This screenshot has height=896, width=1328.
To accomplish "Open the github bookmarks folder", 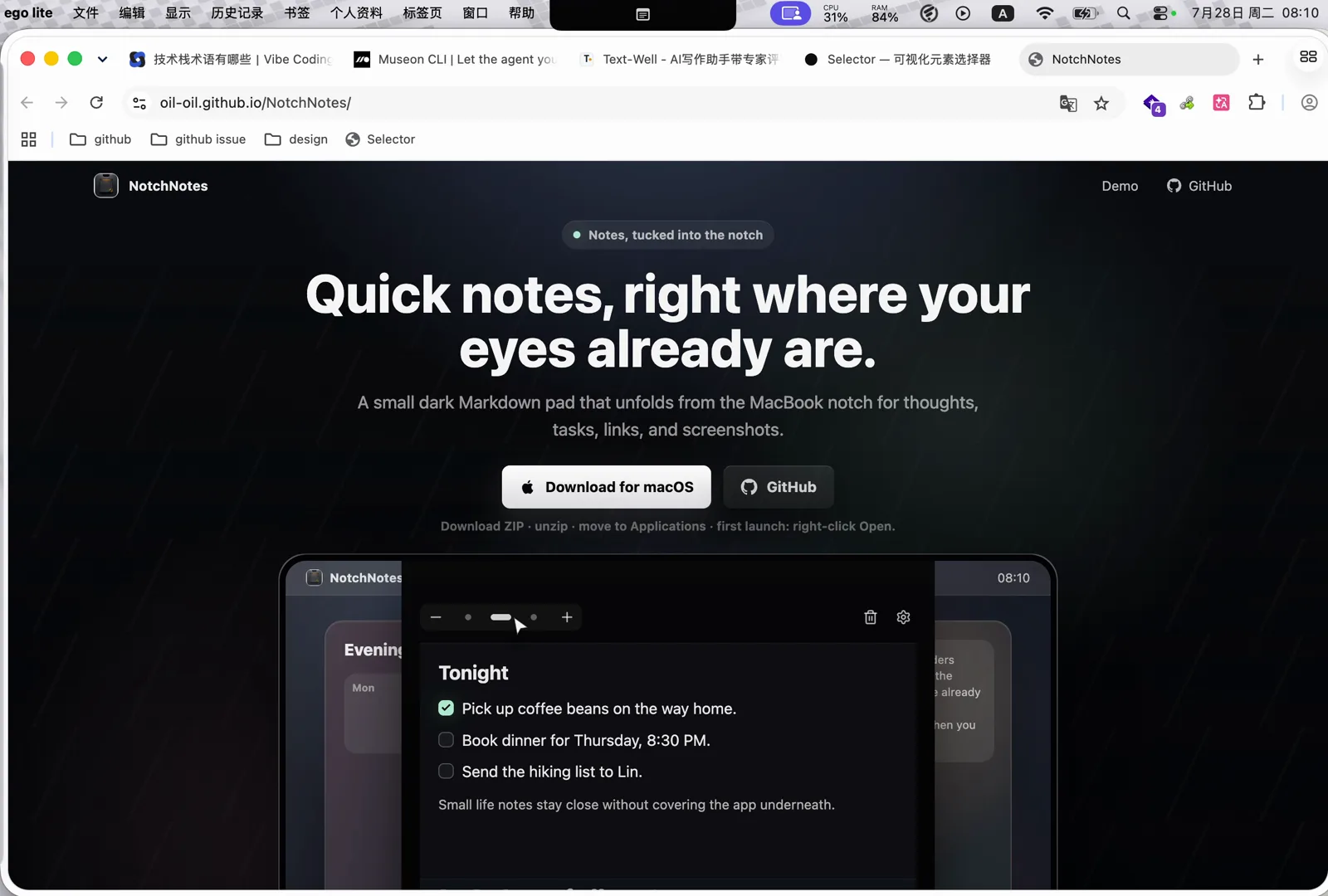I will pyautogui.click(x=100, y=139).
